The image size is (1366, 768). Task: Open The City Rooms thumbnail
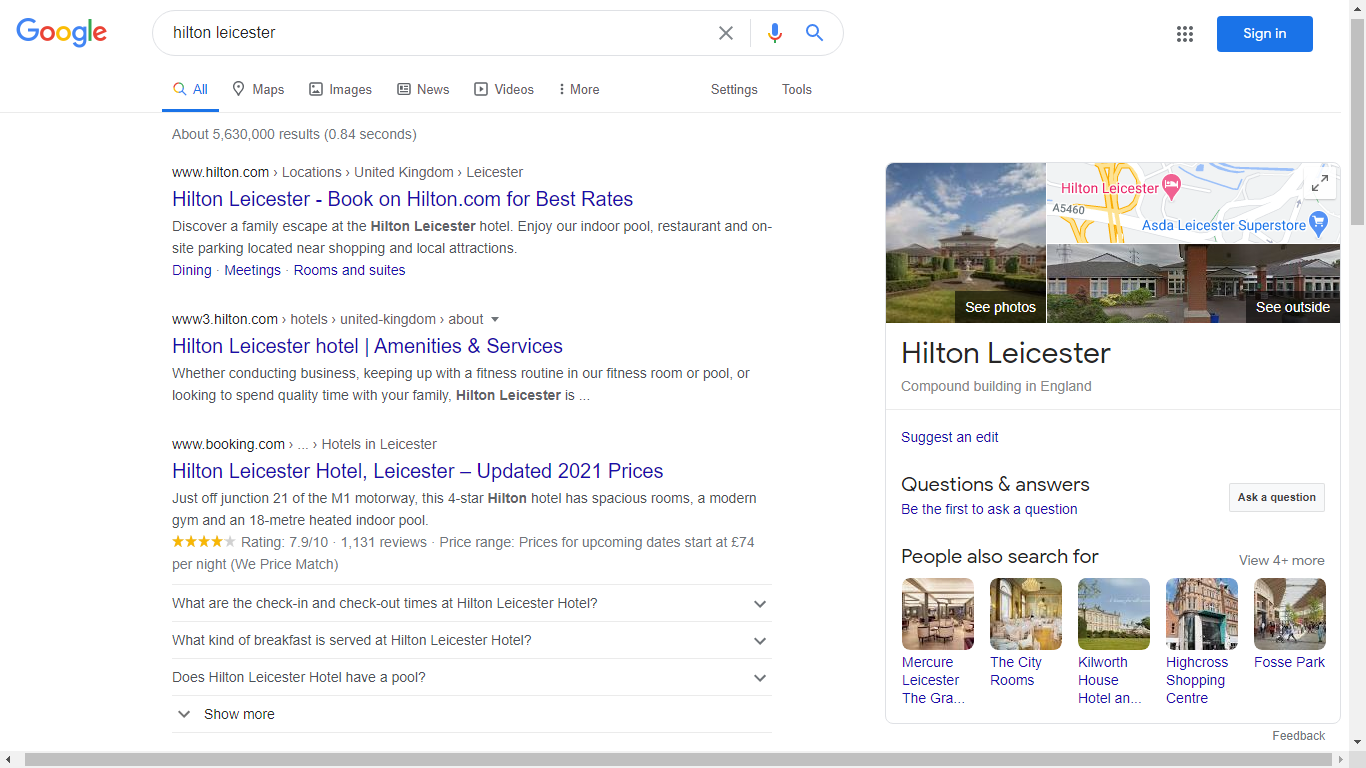coord(1025,614)
